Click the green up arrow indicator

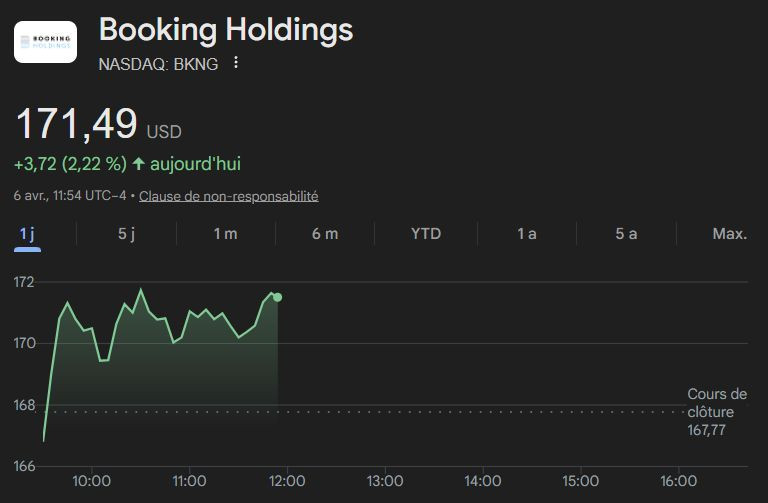(x=138, y=163)
